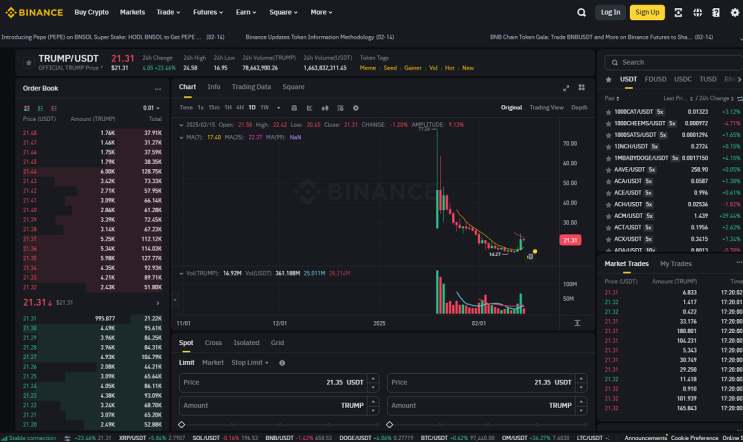Focus the pair Search field
This screenshot has height=442, width=743.
point(674,63)
